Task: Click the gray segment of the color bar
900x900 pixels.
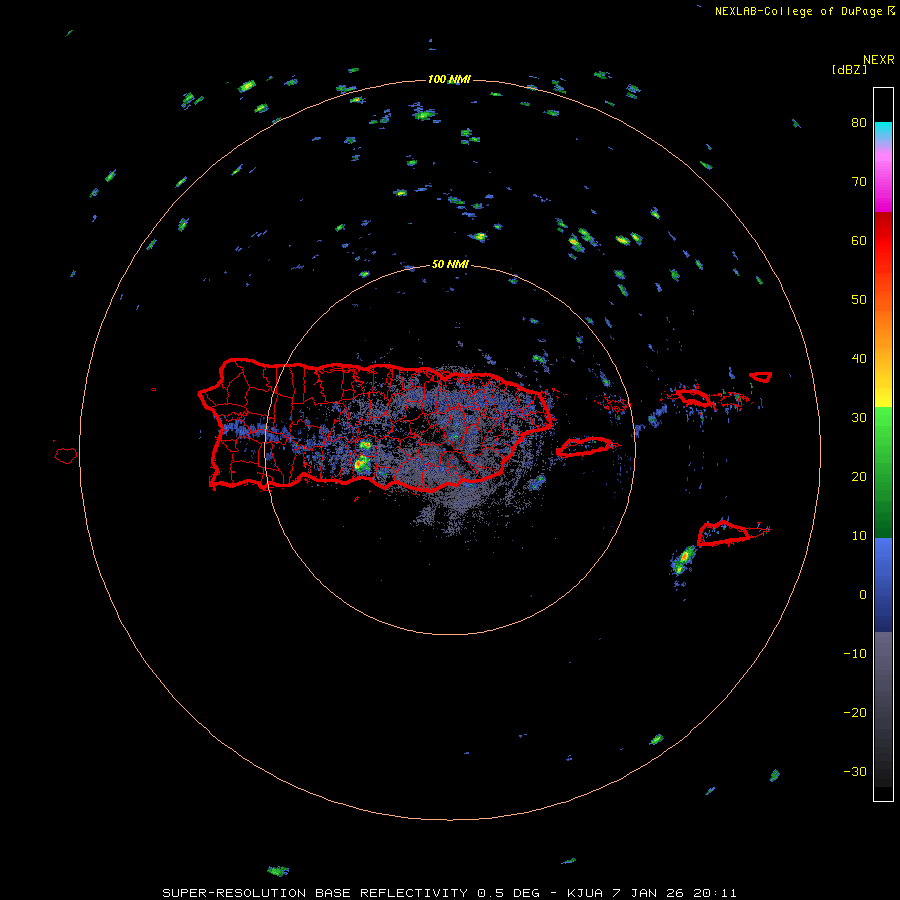Action: (x=883, y=709)
